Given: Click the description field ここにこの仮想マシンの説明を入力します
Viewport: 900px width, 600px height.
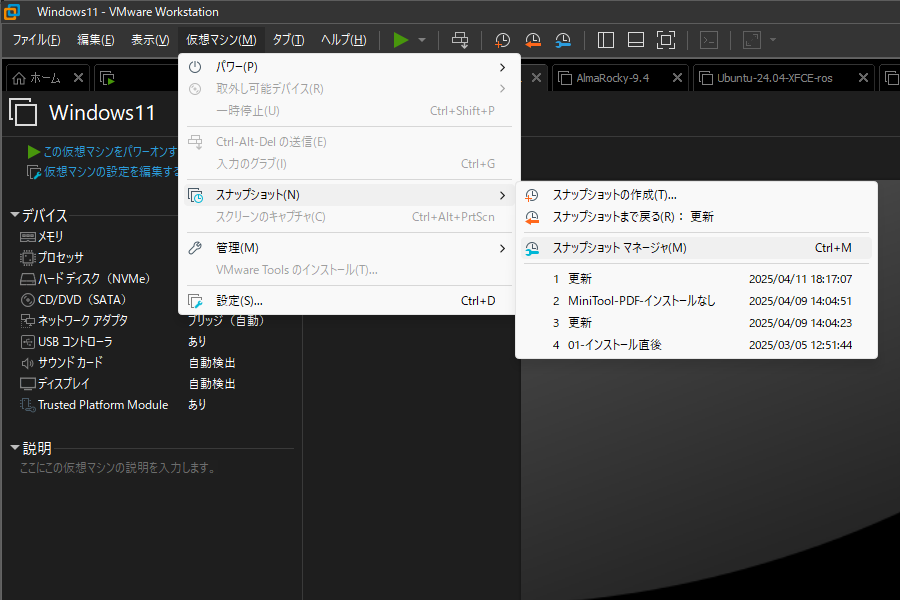Looking at the screenshot, I should (119, 468).
